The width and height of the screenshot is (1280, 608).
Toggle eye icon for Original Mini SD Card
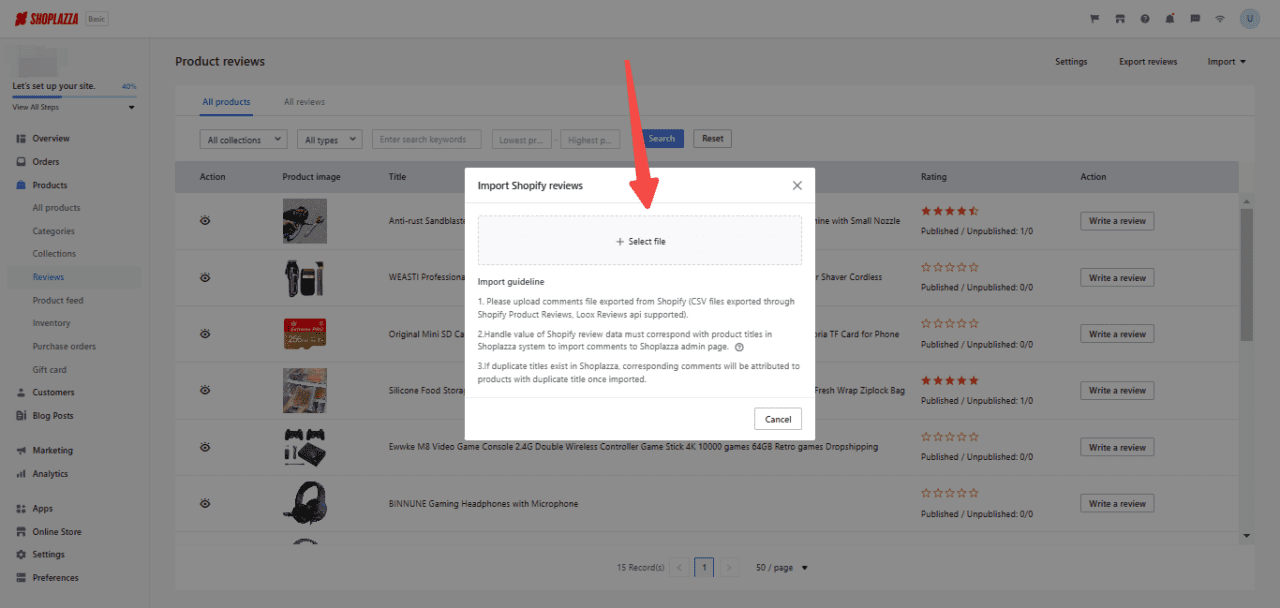click(205, 334)
